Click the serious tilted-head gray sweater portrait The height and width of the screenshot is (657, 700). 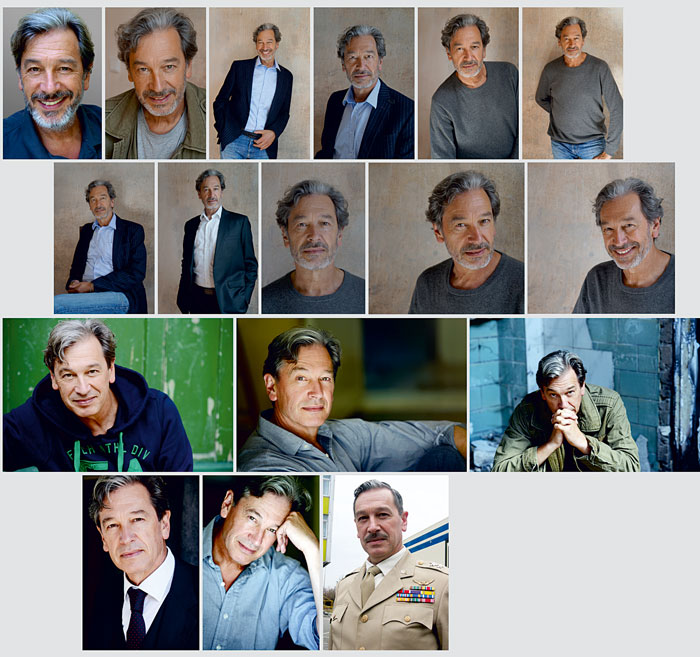446,238
